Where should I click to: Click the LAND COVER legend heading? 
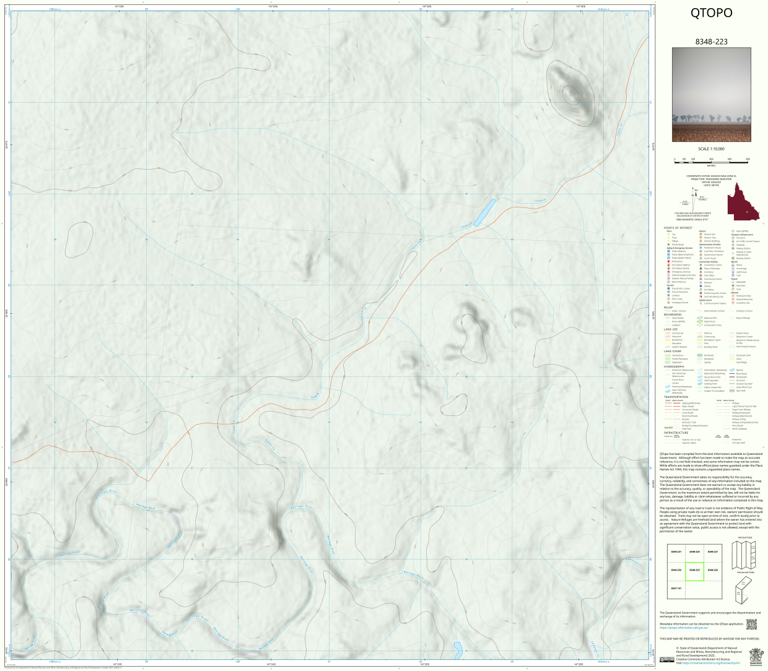click(x=672, y=351)
